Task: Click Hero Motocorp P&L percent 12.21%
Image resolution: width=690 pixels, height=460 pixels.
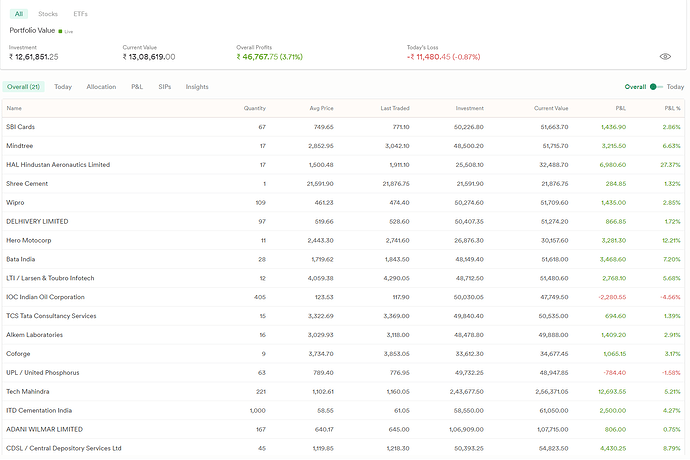Action: click(x=671, y=240)
